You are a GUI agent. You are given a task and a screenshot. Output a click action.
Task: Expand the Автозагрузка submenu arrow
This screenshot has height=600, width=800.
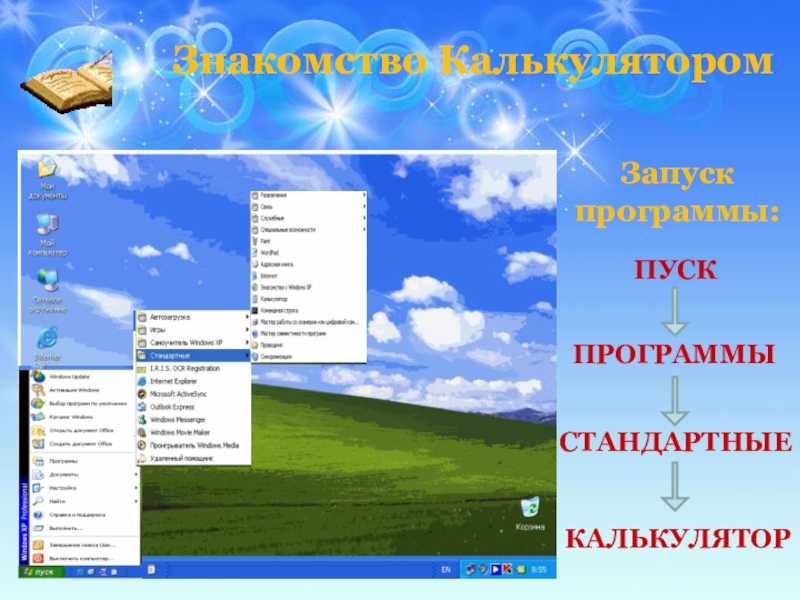tap(247, 317)
